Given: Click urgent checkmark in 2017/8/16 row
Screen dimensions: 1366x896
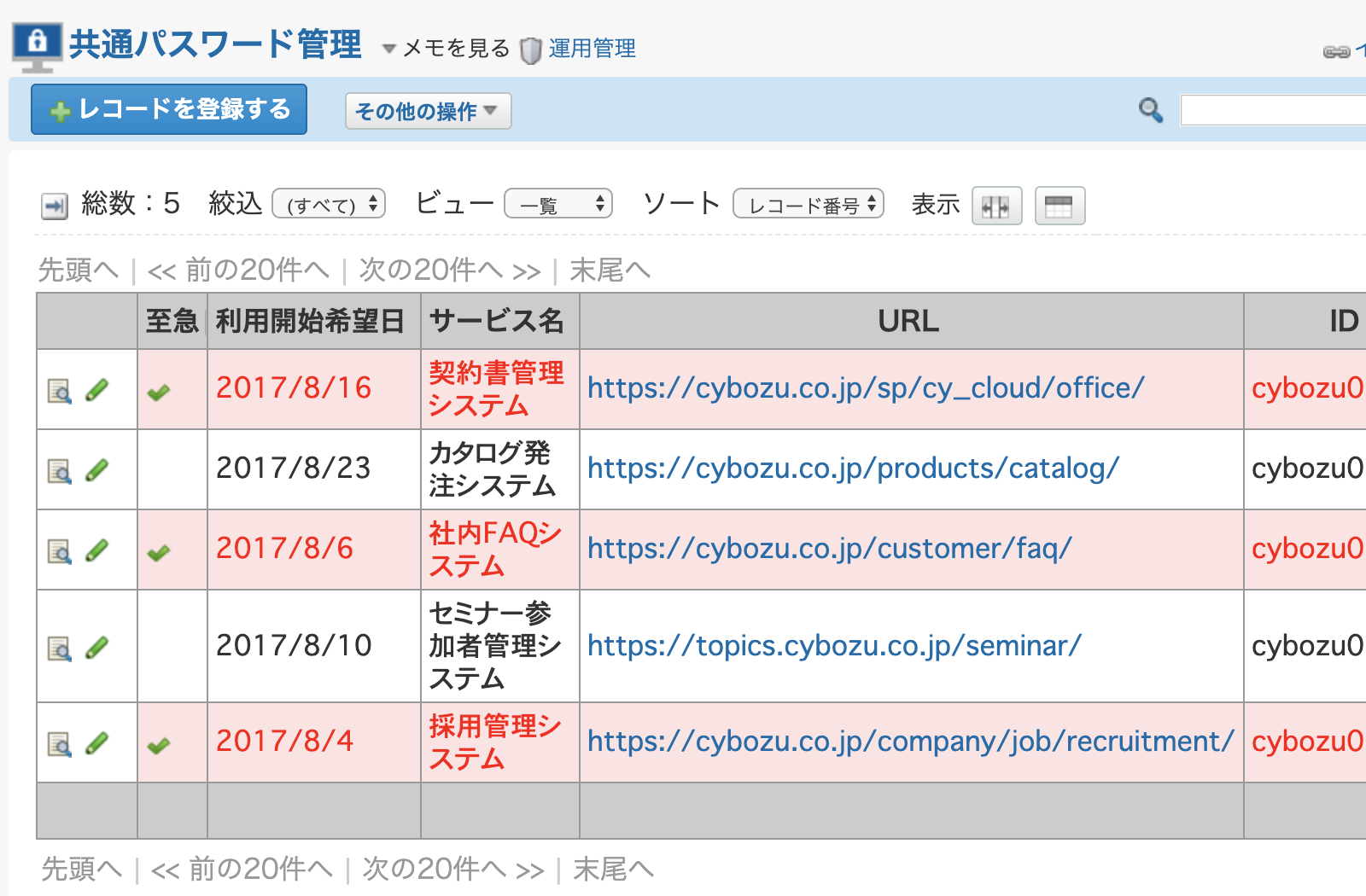Looking at the screenshot, I should [x=159, y=393].
